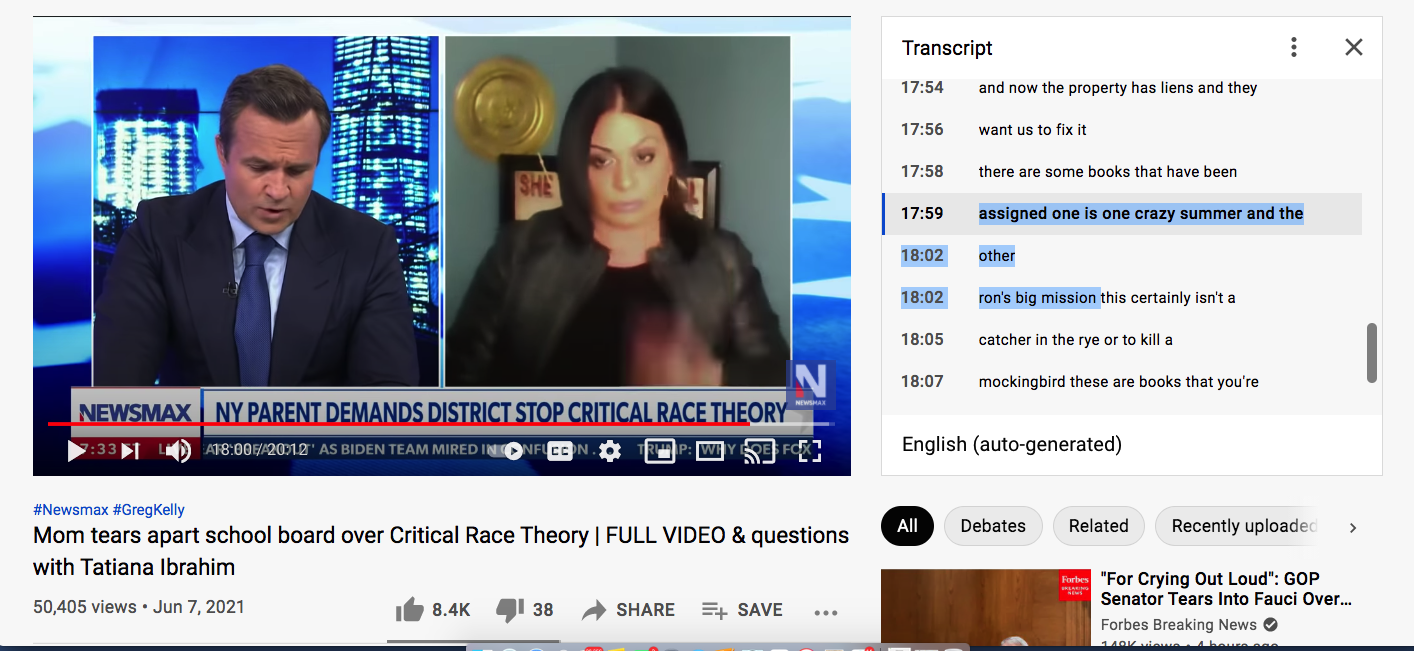This screenshot has width=1414, height=651.
Task: Open the #Newsmax hashtag link
Action: tap(70, 510)
